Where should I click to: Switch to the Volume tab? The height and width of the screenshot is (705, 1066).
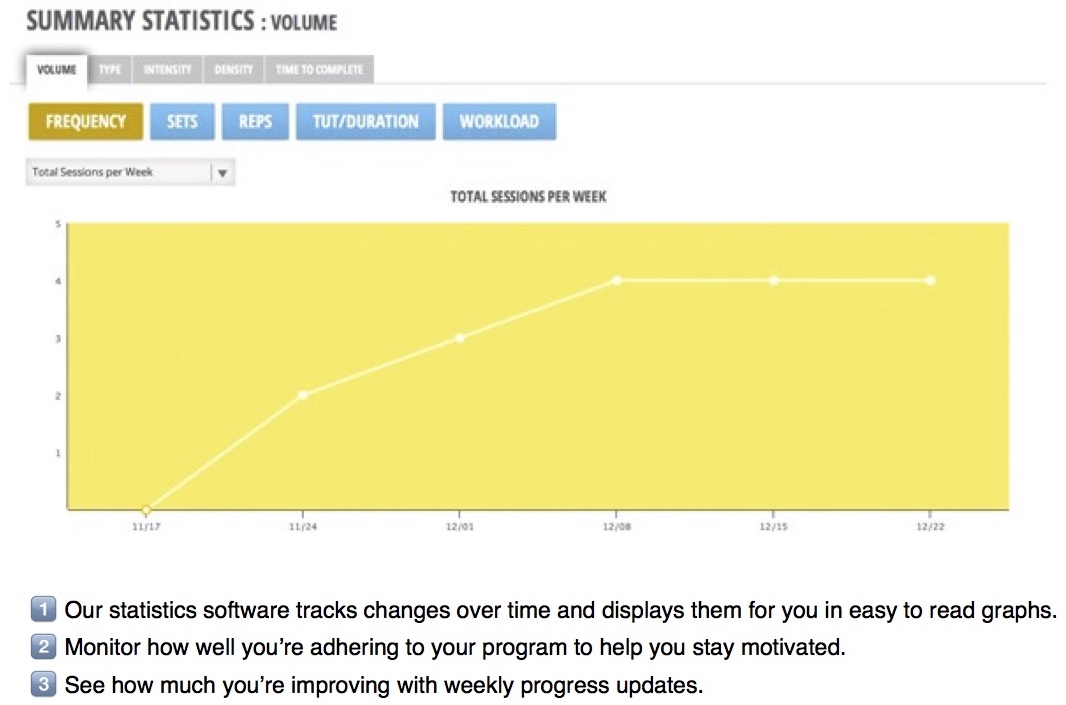(56, 69)
